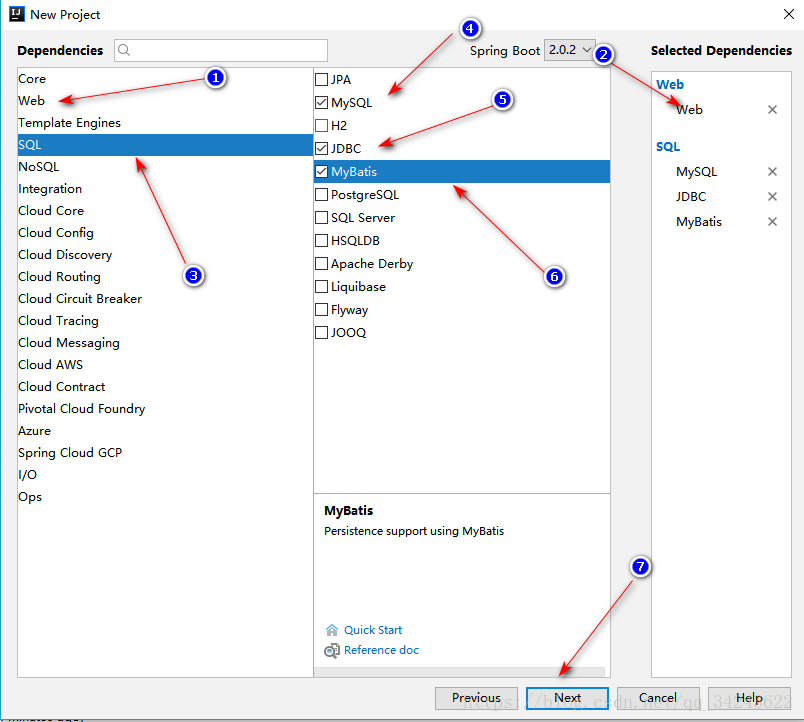Select the Cloud AWS category

click(165, 365)
